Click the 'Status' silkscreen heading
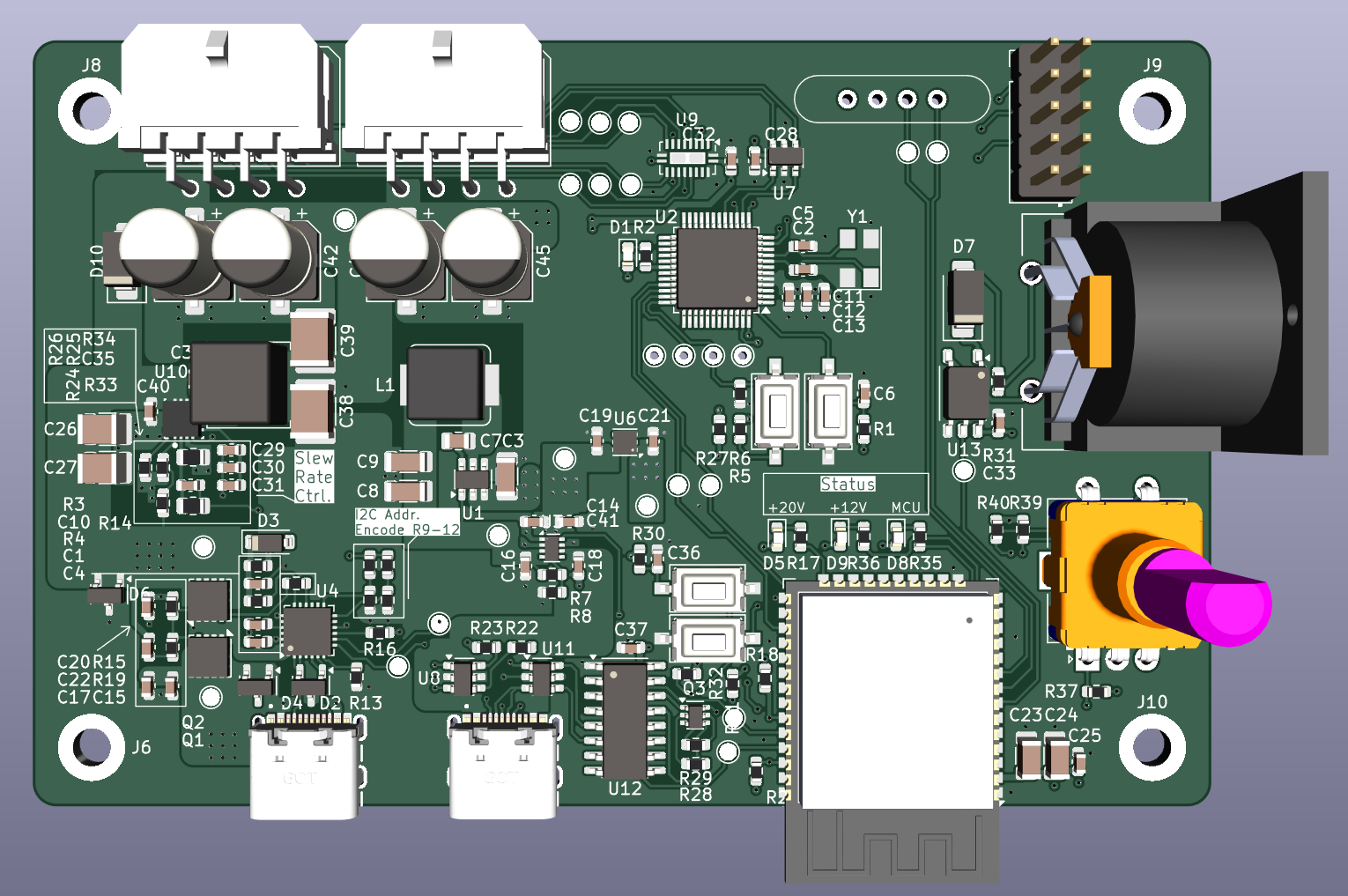This screenshot has height=896, width=1348. click(x=848, y=484)
